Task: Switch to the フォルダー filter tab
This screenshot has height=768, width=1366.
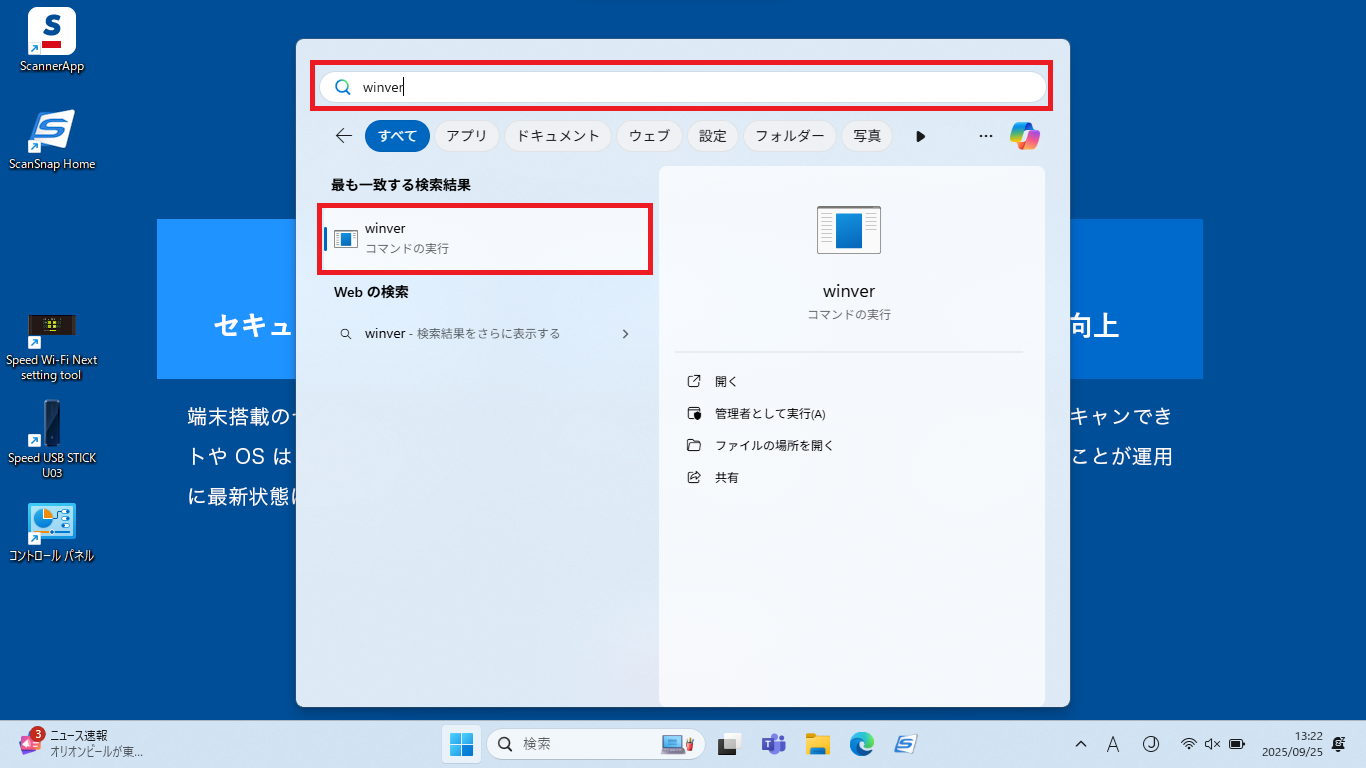Action: tap(790, 136)
